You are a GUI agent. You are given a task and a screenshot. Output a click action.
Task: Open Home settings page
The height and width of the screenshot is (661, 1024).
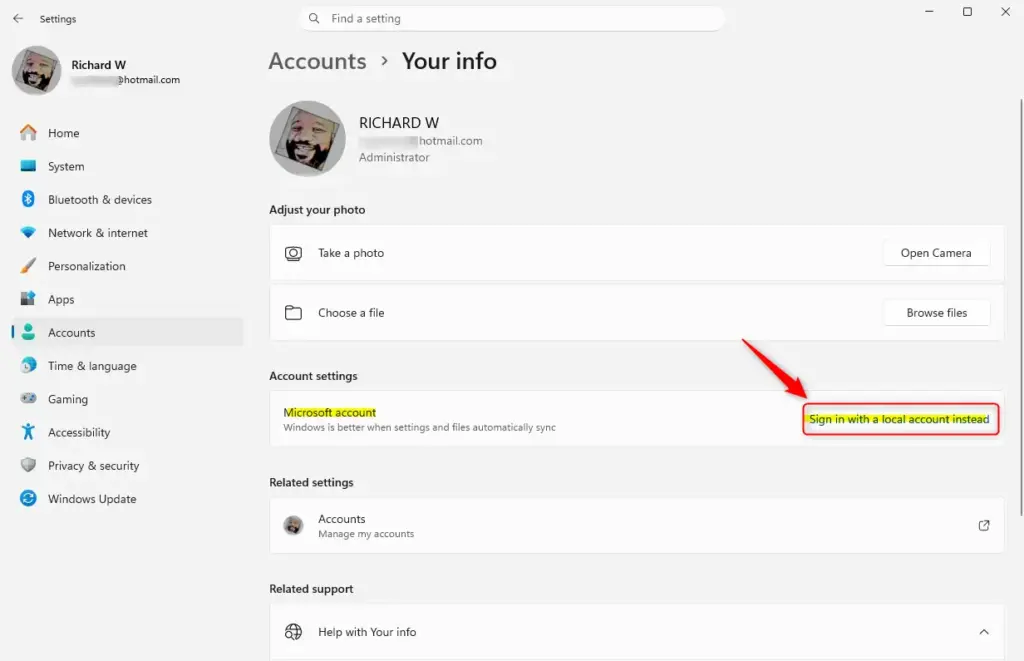127,133
